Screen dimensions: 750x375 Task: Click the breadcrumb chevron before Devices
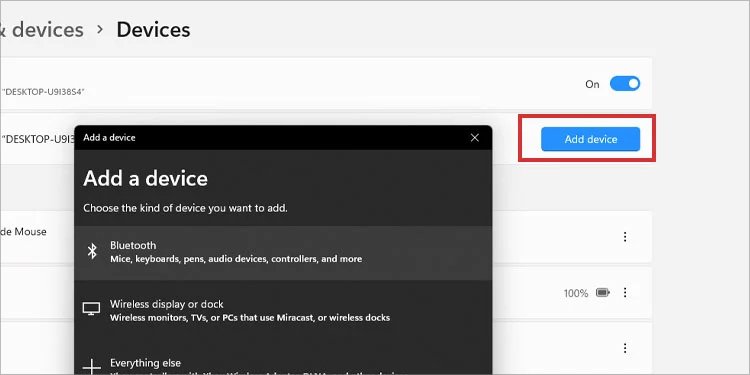coord(99,30)
